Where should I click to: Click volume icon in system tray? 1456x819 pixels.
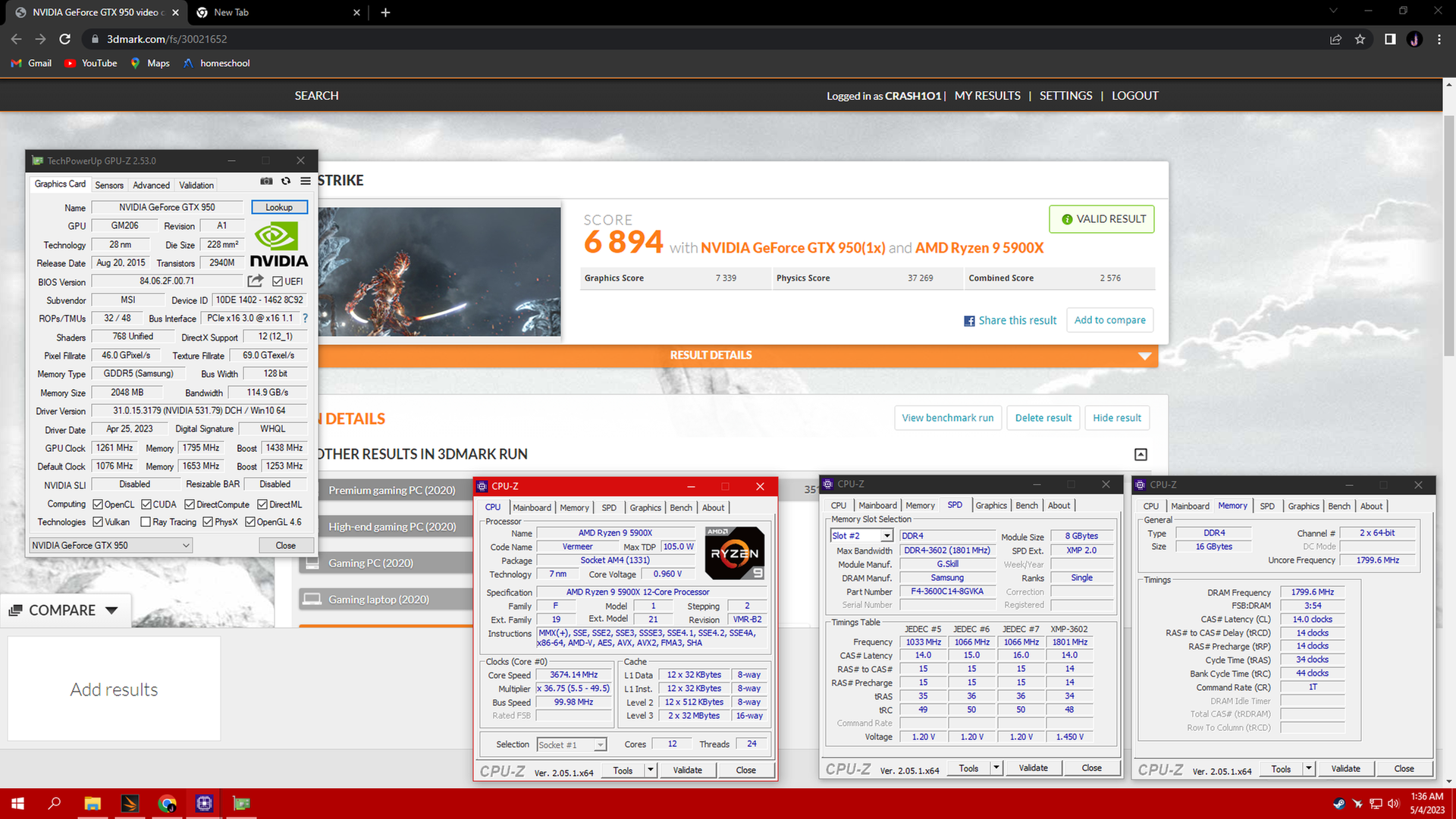point(1393,804)
